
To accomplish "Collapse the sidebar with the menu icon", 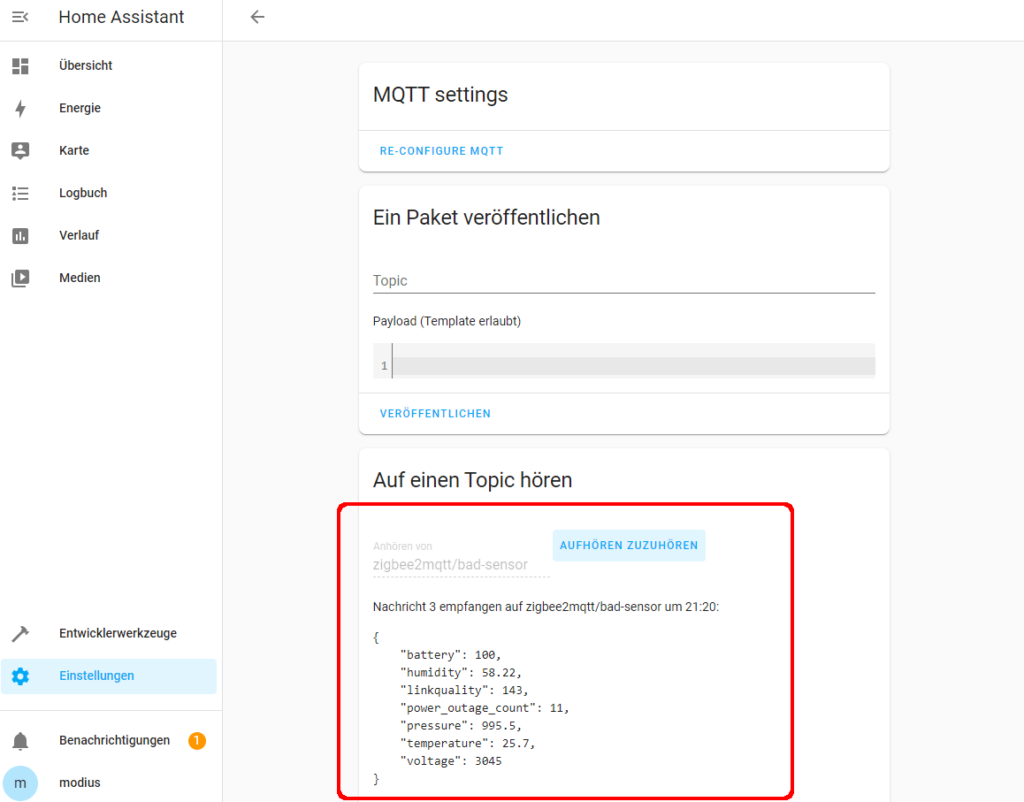I will click(x=20, y=17).
